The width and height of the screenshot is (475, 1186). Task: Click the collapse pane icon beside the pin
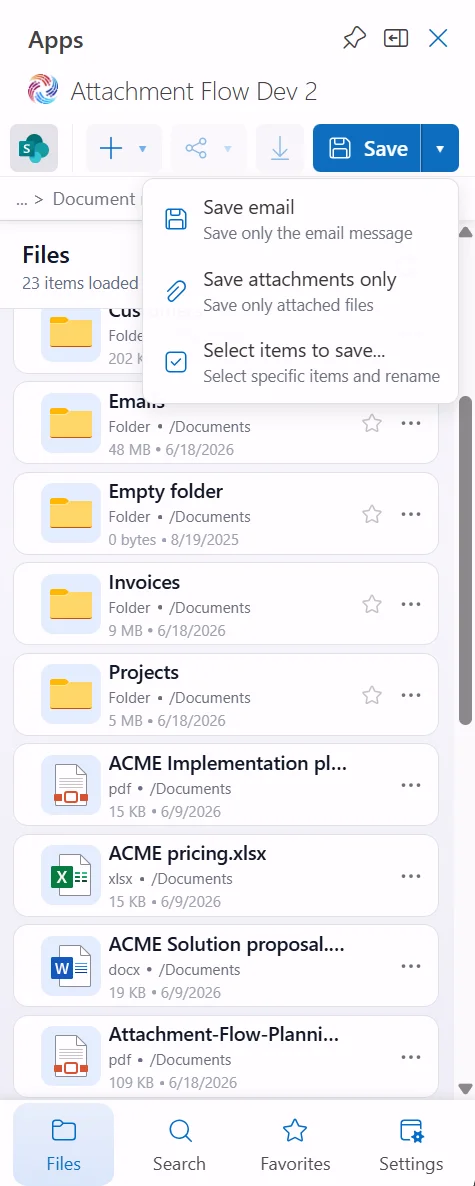pyautogui.click(x=396, y=38)
